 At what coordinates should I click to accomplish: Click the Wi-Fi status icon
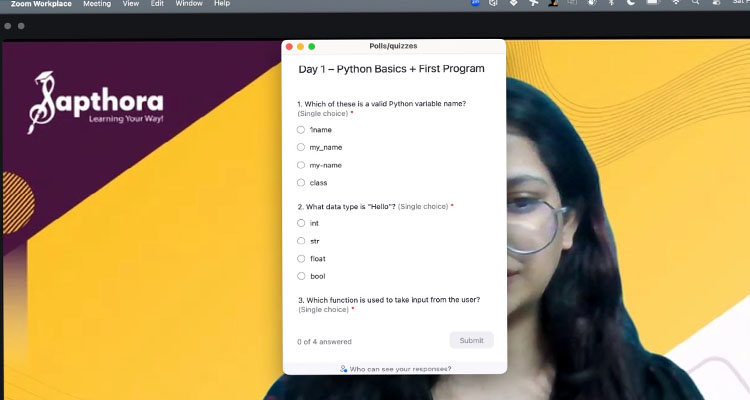click(675, 4)
